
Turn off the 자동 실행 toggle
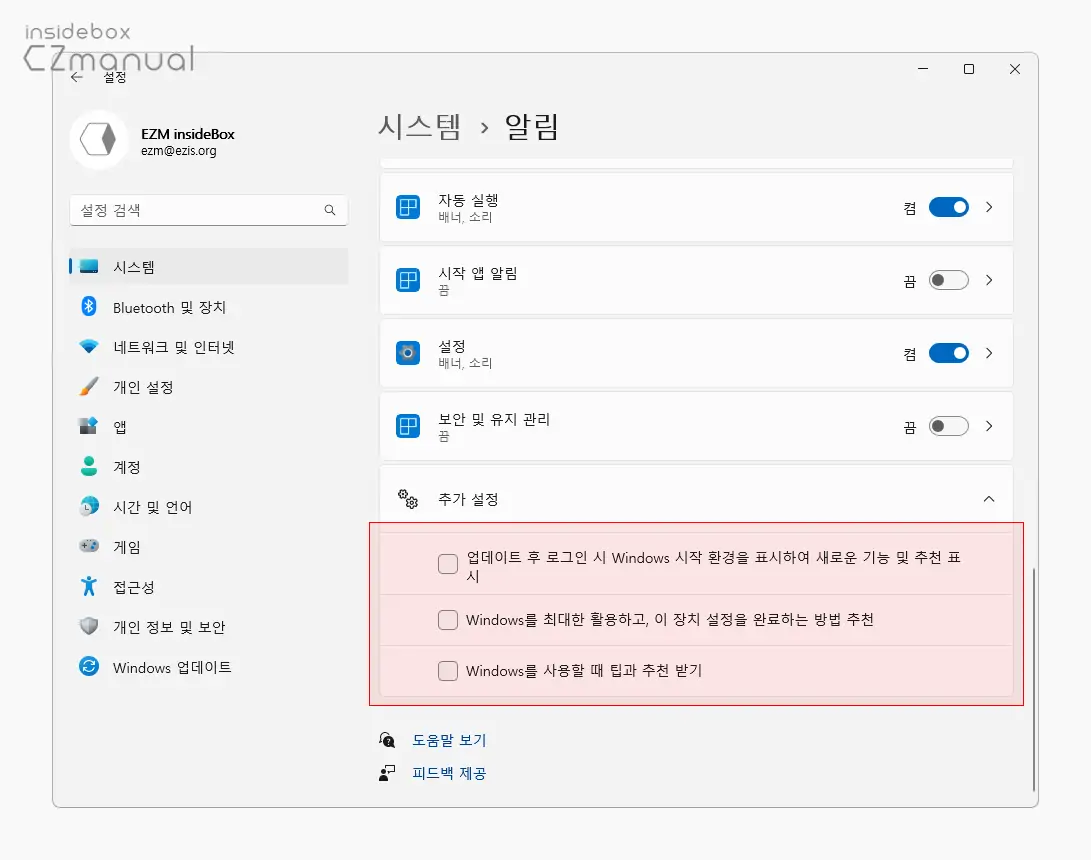[x=948, y=207]
